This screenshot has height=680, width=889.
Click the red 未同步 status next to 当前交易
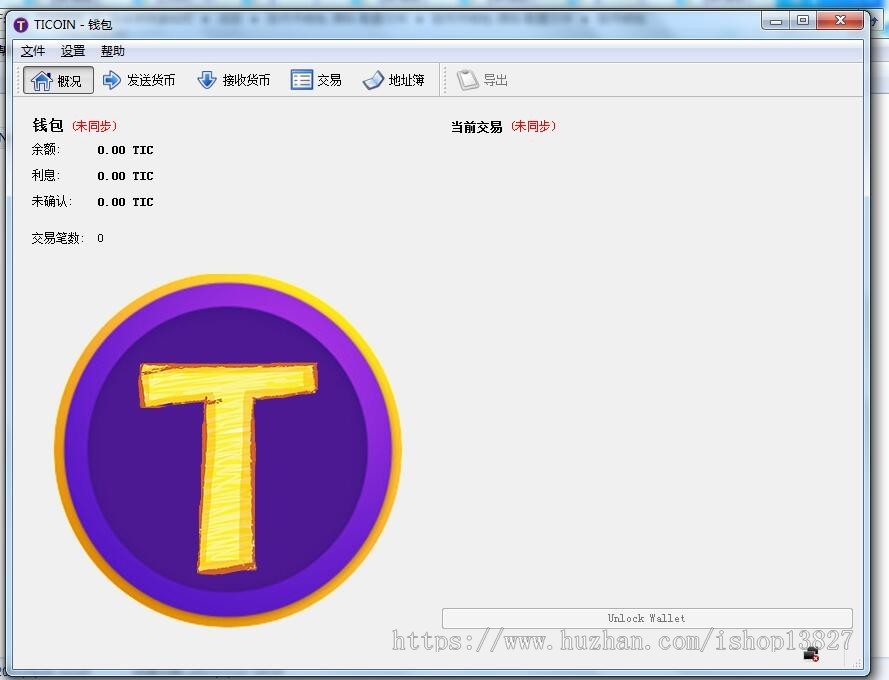tap(535, 126)
